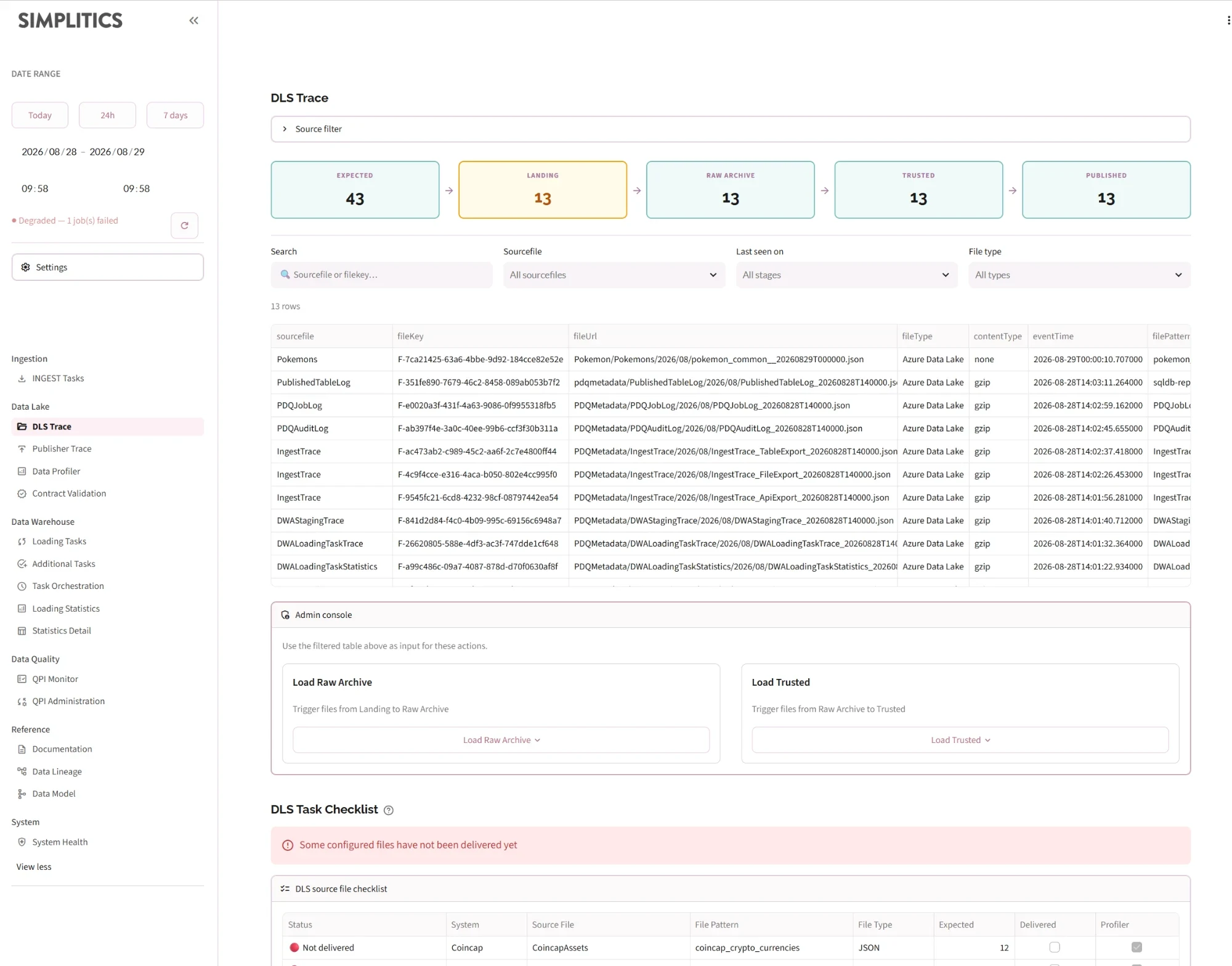
Task: Click the Additional Tasks icon
Action: 22,564
